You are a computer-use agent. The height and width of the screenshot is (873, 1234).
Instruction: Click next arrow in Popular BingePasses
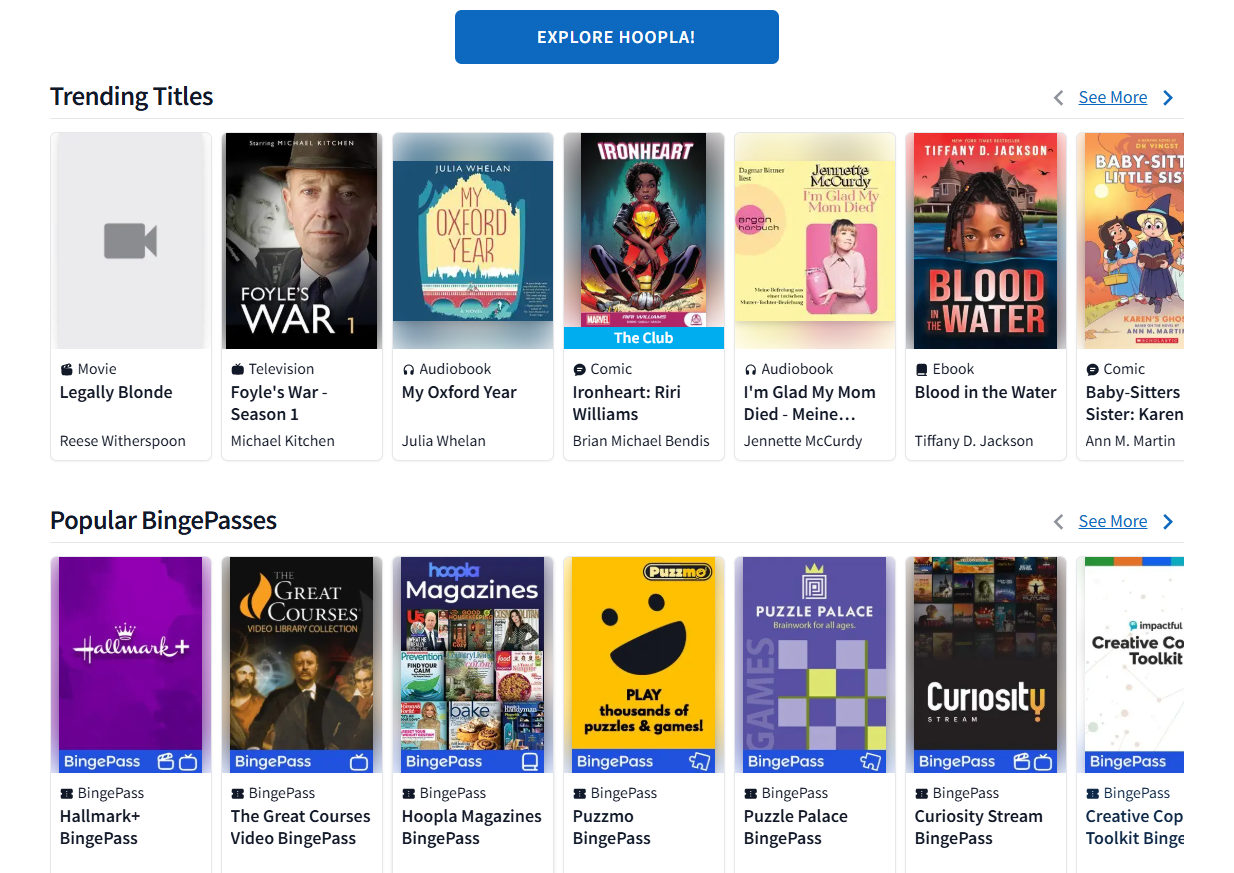tap(1168, 521)
